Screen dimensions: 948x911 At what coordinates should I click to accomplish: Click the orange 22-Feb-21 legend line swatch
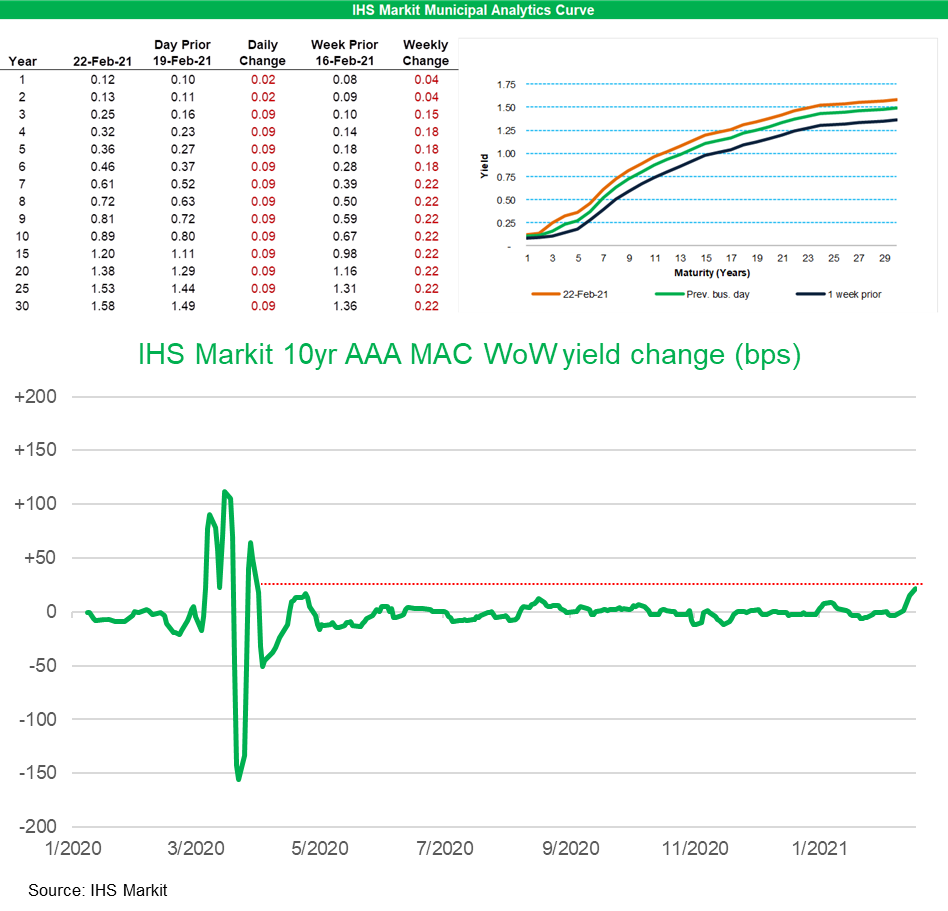click(548, 296)
